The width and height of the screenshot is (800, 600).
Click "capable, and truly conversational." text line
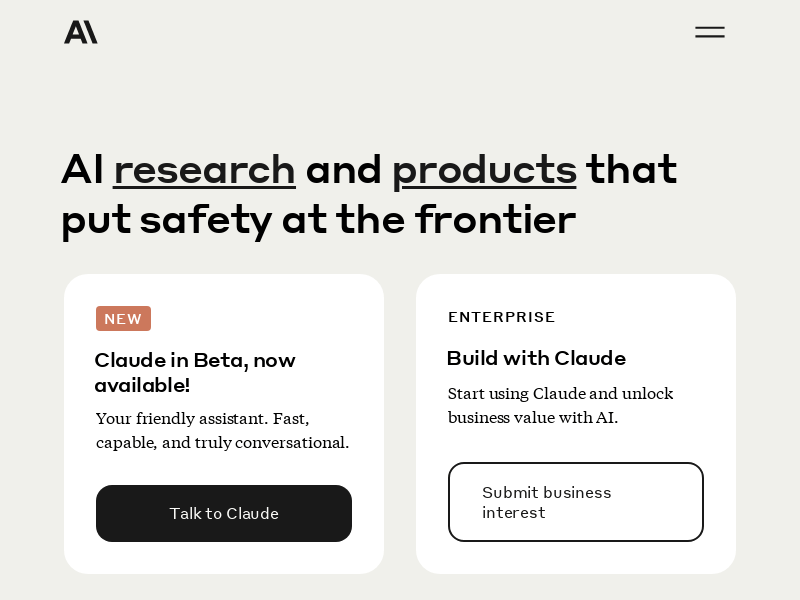pos(222,442)
